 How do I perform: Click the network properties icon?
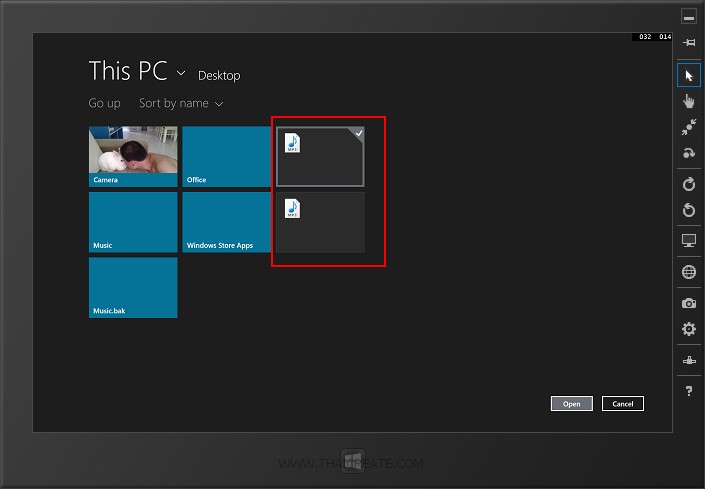(688, 360)
